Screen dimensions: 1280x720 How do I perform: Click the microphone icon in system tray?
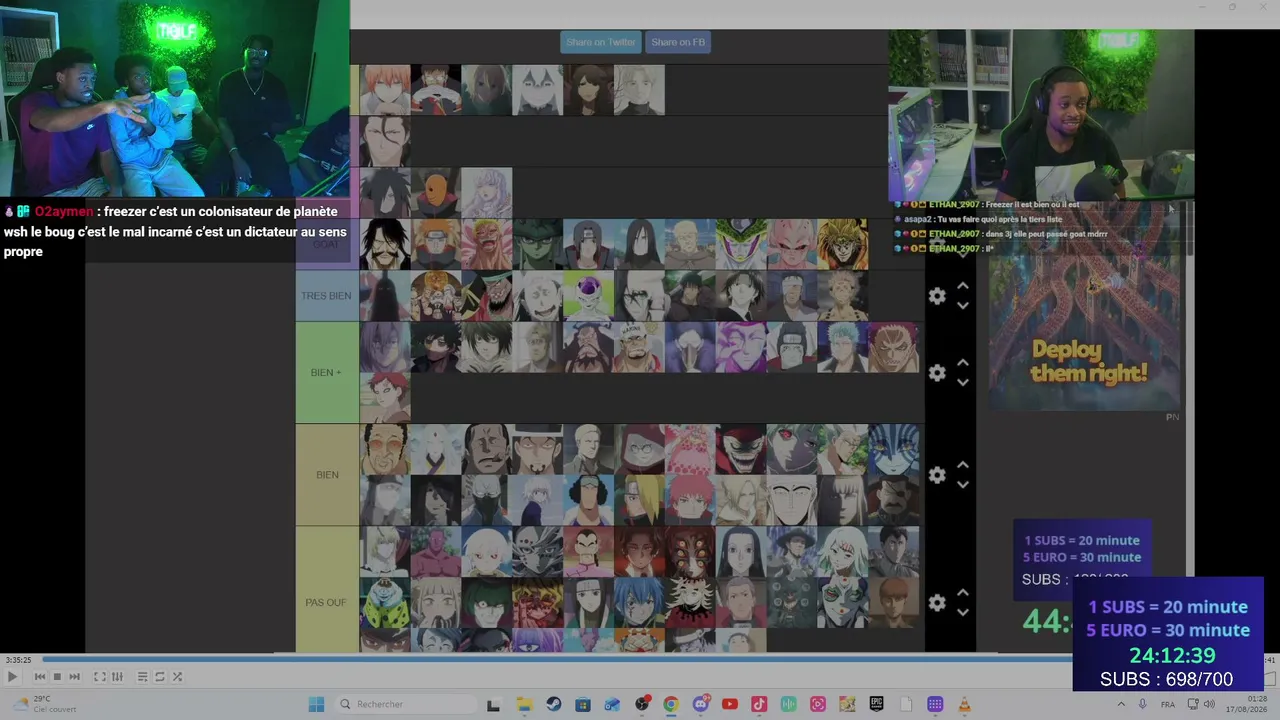click(1143, 704)
